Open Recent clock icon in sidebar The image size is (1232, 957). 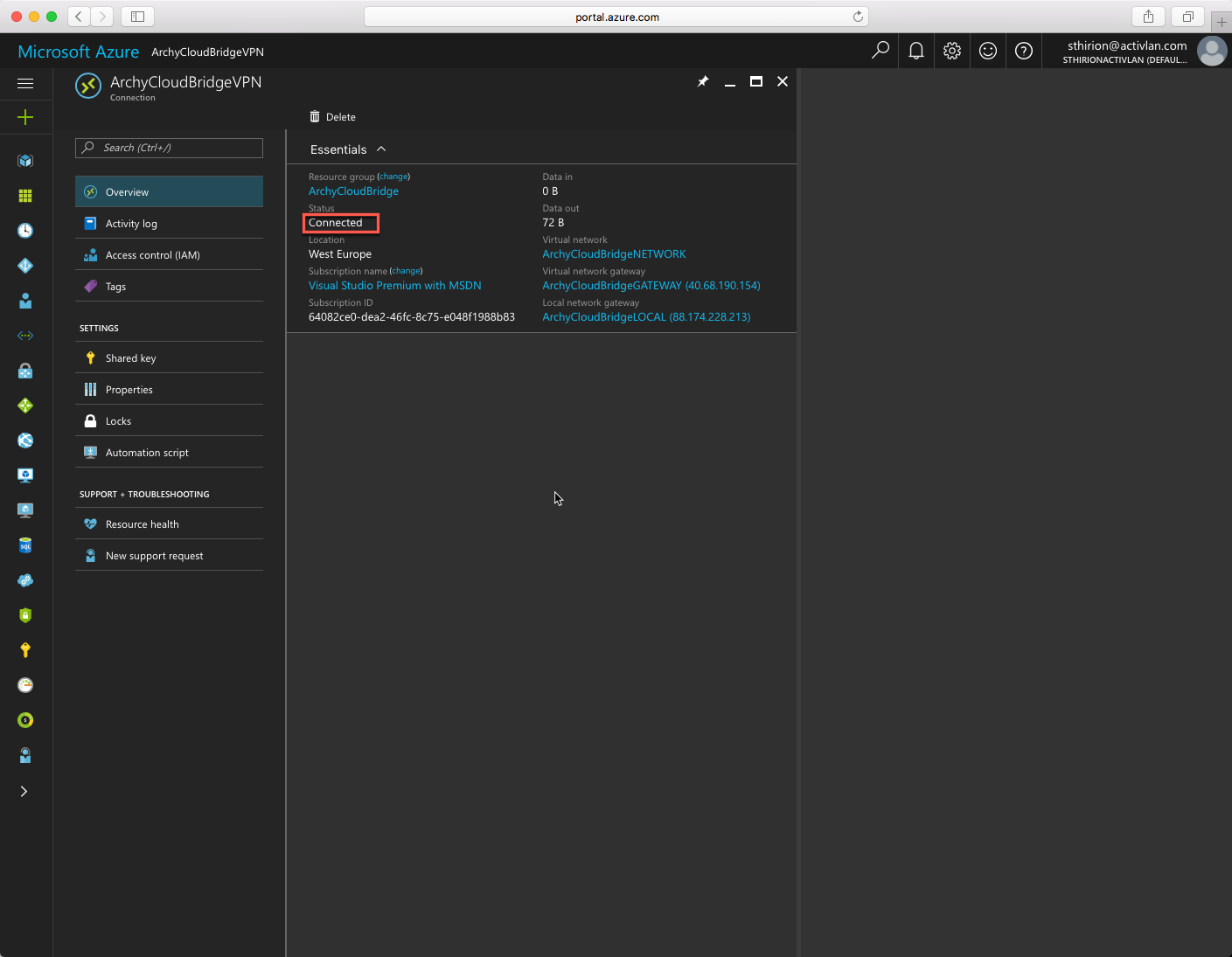tap(25, 231)
